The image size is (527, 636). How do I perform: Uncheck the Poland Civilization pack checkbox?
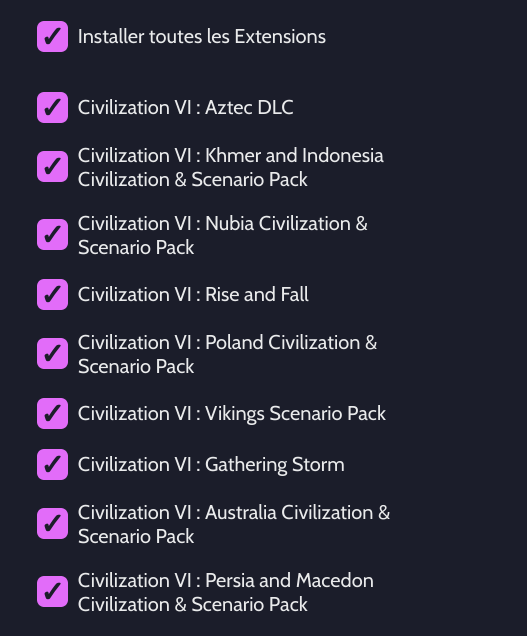52,354
